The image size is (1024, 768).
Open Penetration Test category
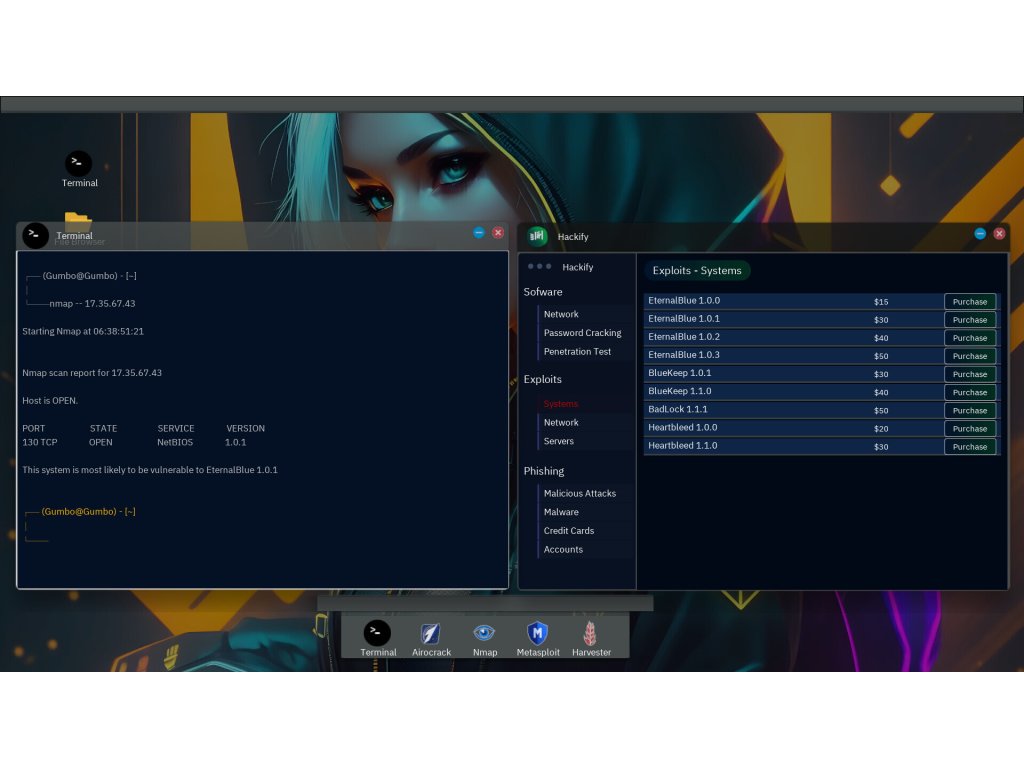pyautogui.click(x=577, y=351)
